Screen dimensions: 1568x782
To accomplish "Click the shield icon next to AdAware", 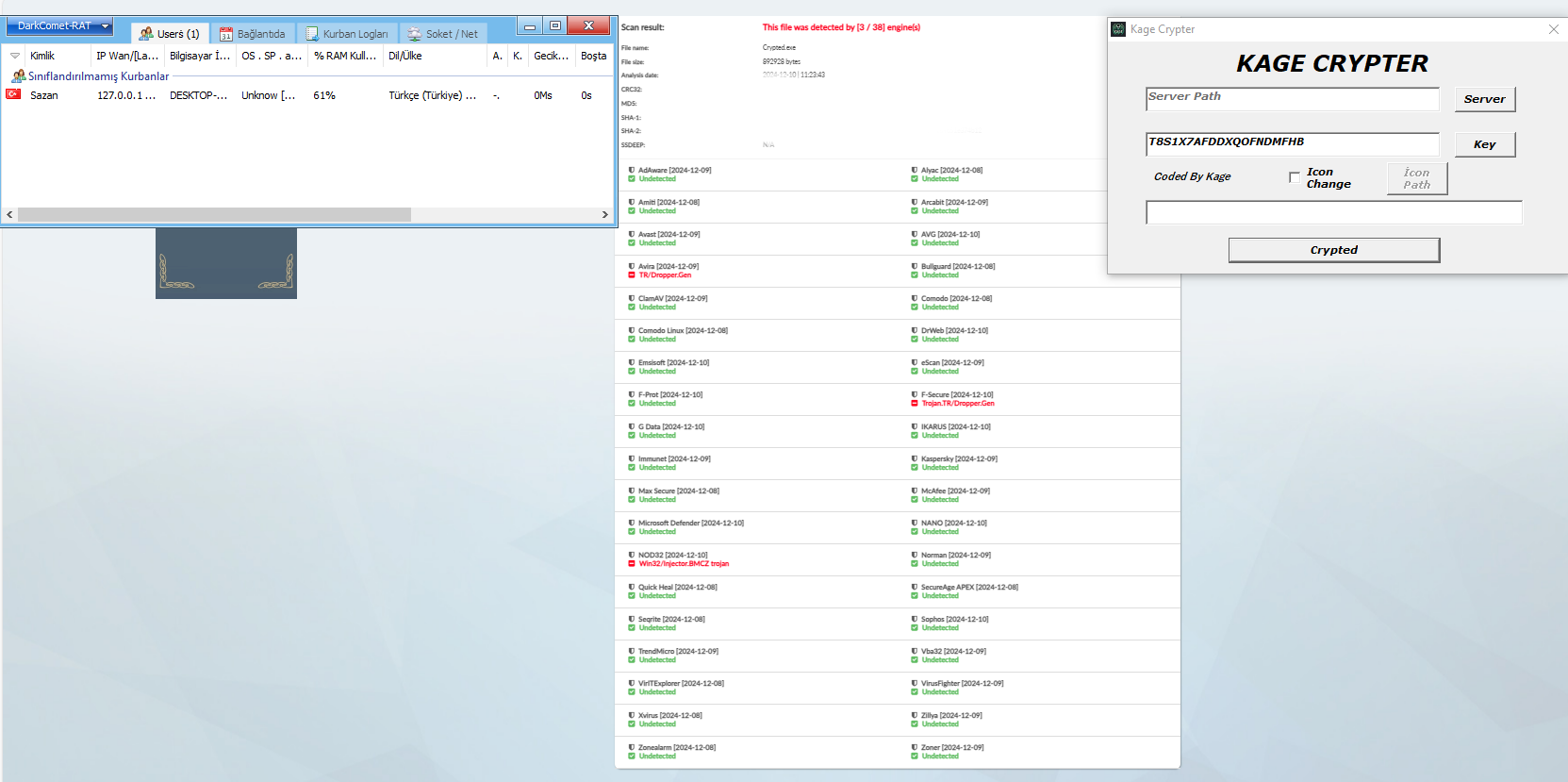I will coord(632,170).
